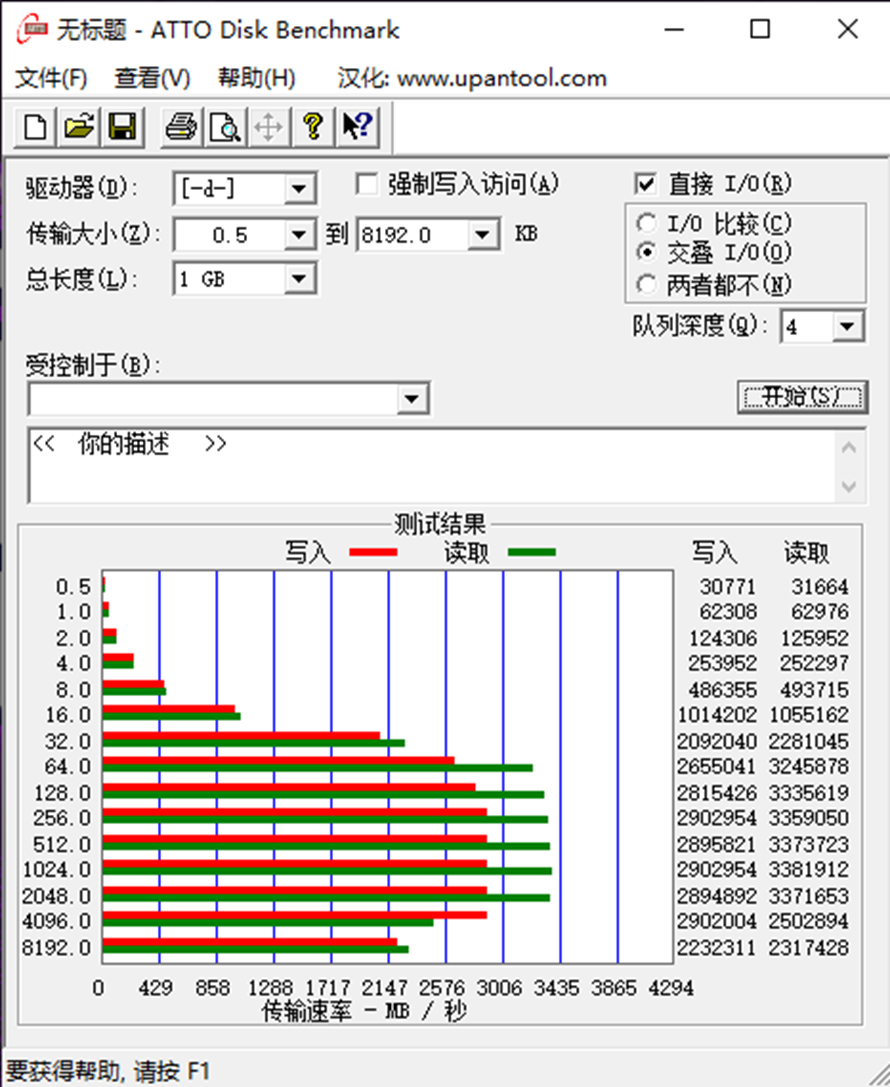
Task: Select the I/O 比较 radio button
Action: click(647, 223)
